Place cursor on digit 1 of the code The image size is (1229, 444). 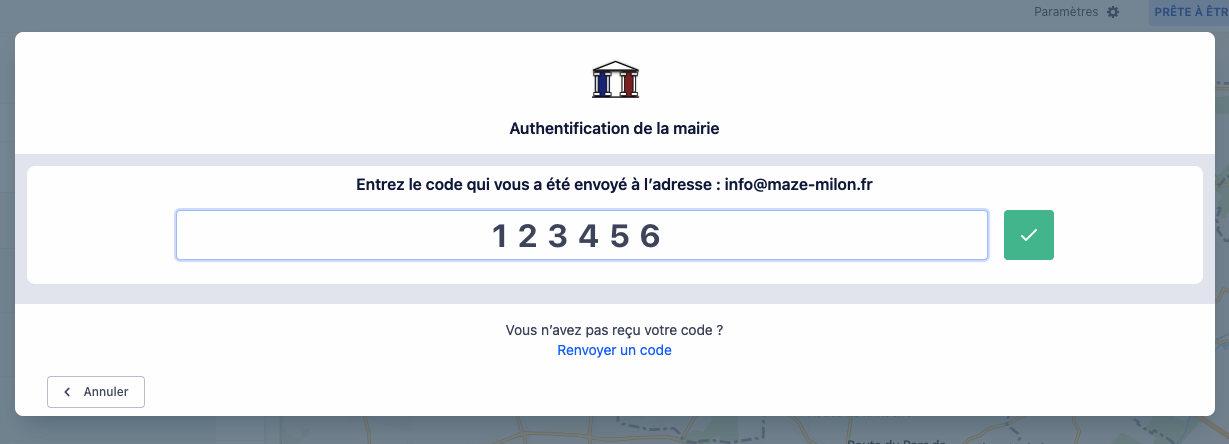(x=501, y=236)
